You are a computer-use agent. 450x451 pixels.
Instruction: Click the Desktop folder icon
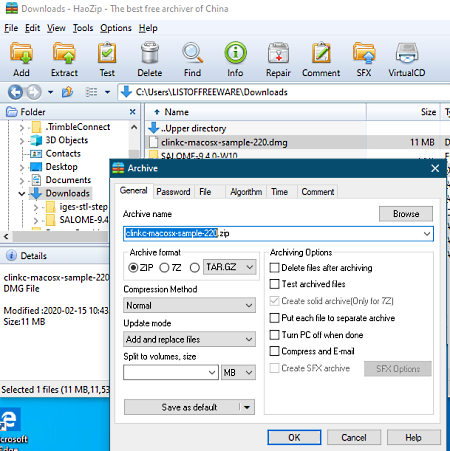[36, 167]
